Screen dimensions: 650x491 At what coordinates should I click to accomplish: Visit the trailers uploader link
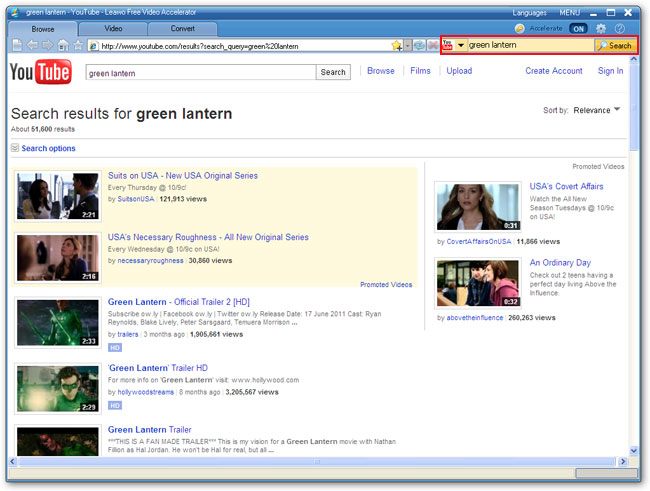pos(128,334)
